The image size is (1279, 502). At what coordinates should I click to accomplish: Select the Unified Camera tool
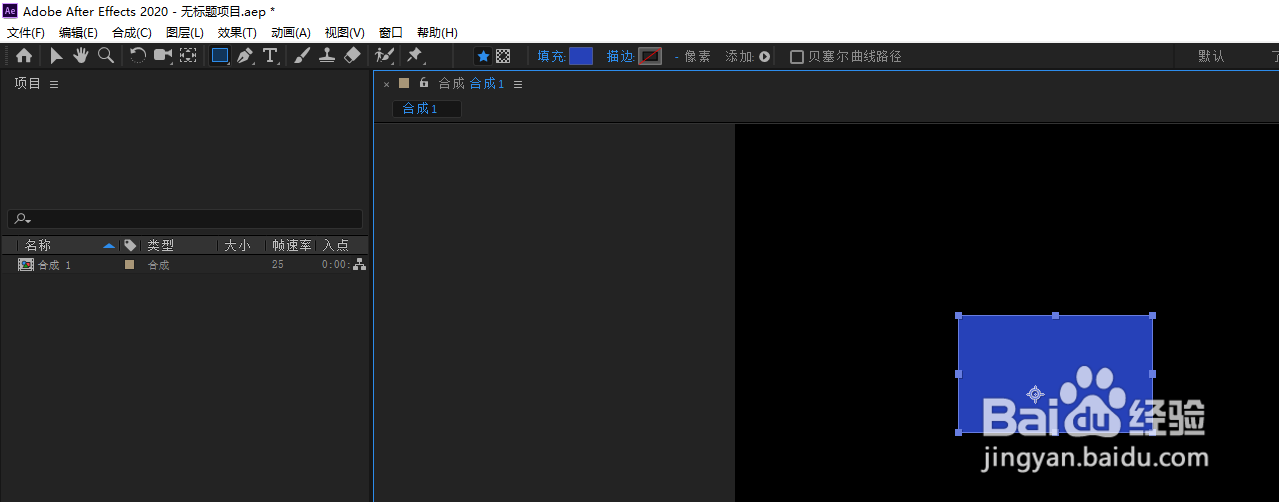pyautogui.click(x=163, y=56)
